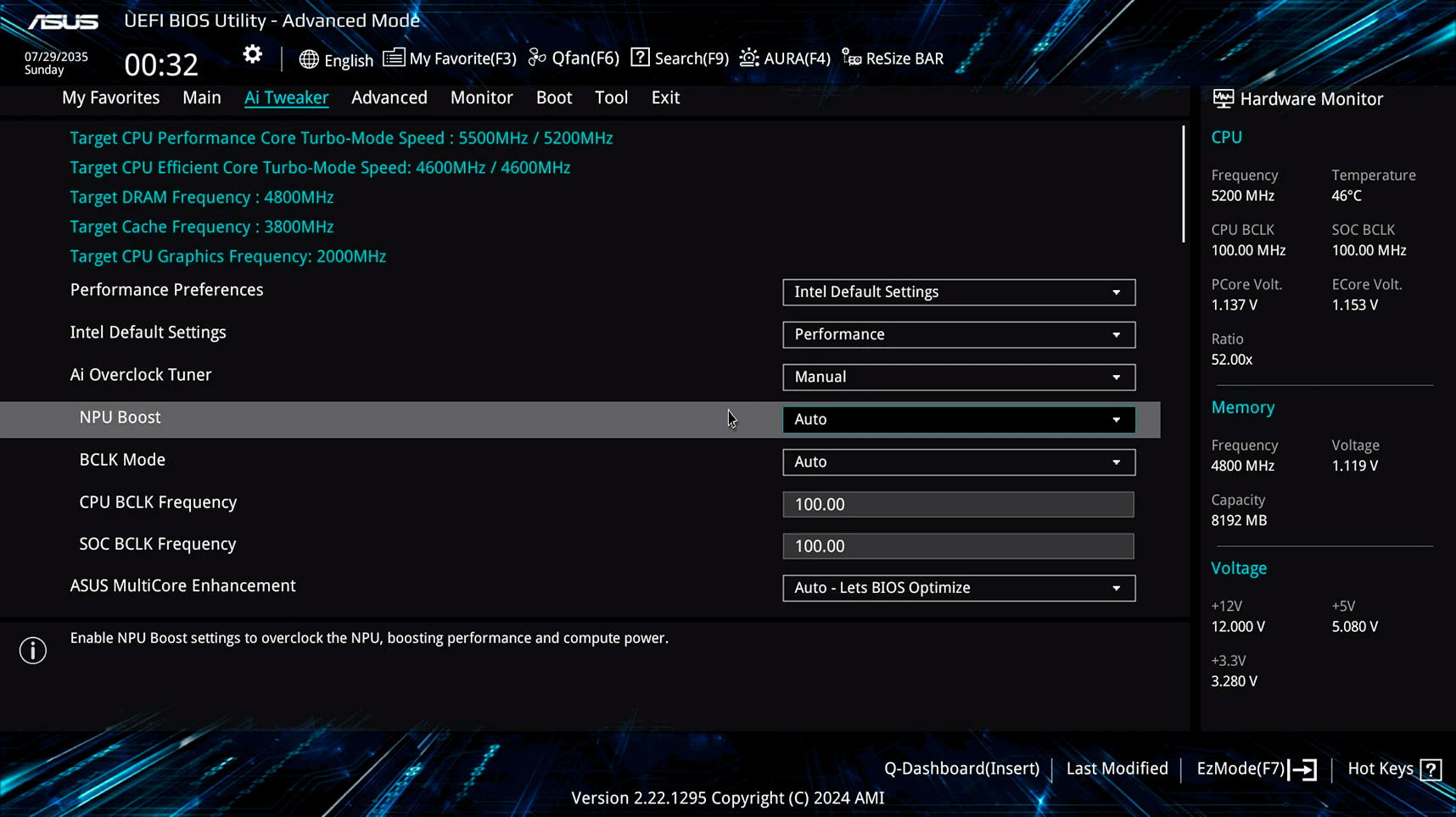Image resolution: width=1456 pixels, height=817 pixels.
Task: Click the +12V 12.000 V reading
Action: point(1238,627)
